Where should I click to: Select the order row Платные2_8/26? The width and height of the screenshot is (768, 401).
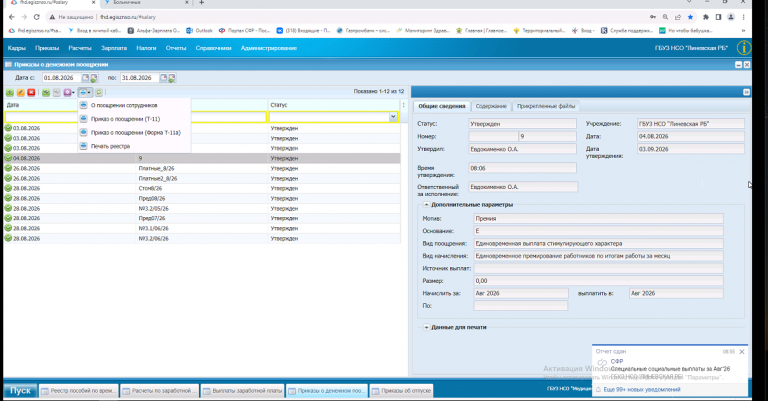(202, 179)
